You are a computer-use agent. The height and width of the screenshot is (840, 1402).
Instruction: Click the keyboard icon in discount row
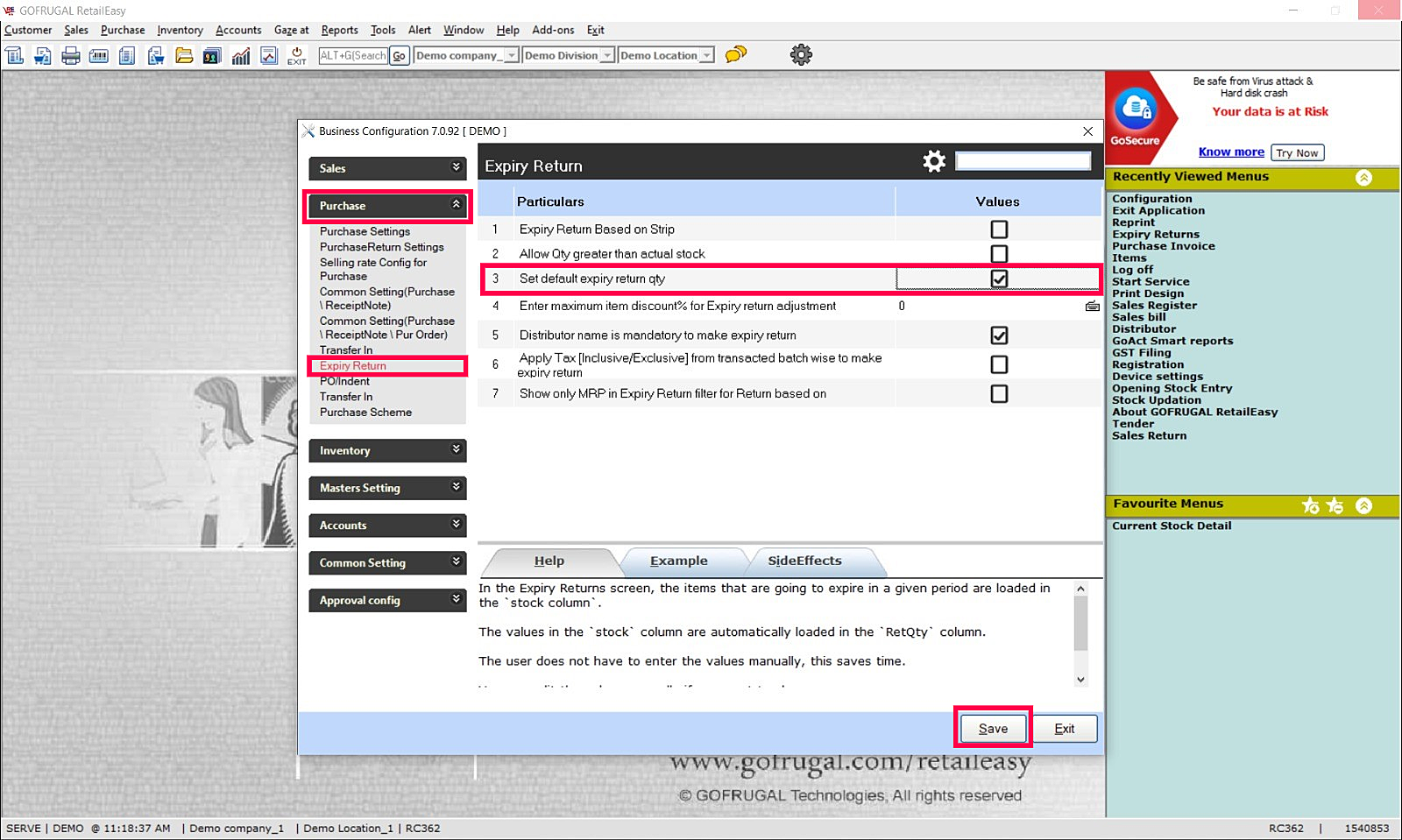tap(1092, 307)
